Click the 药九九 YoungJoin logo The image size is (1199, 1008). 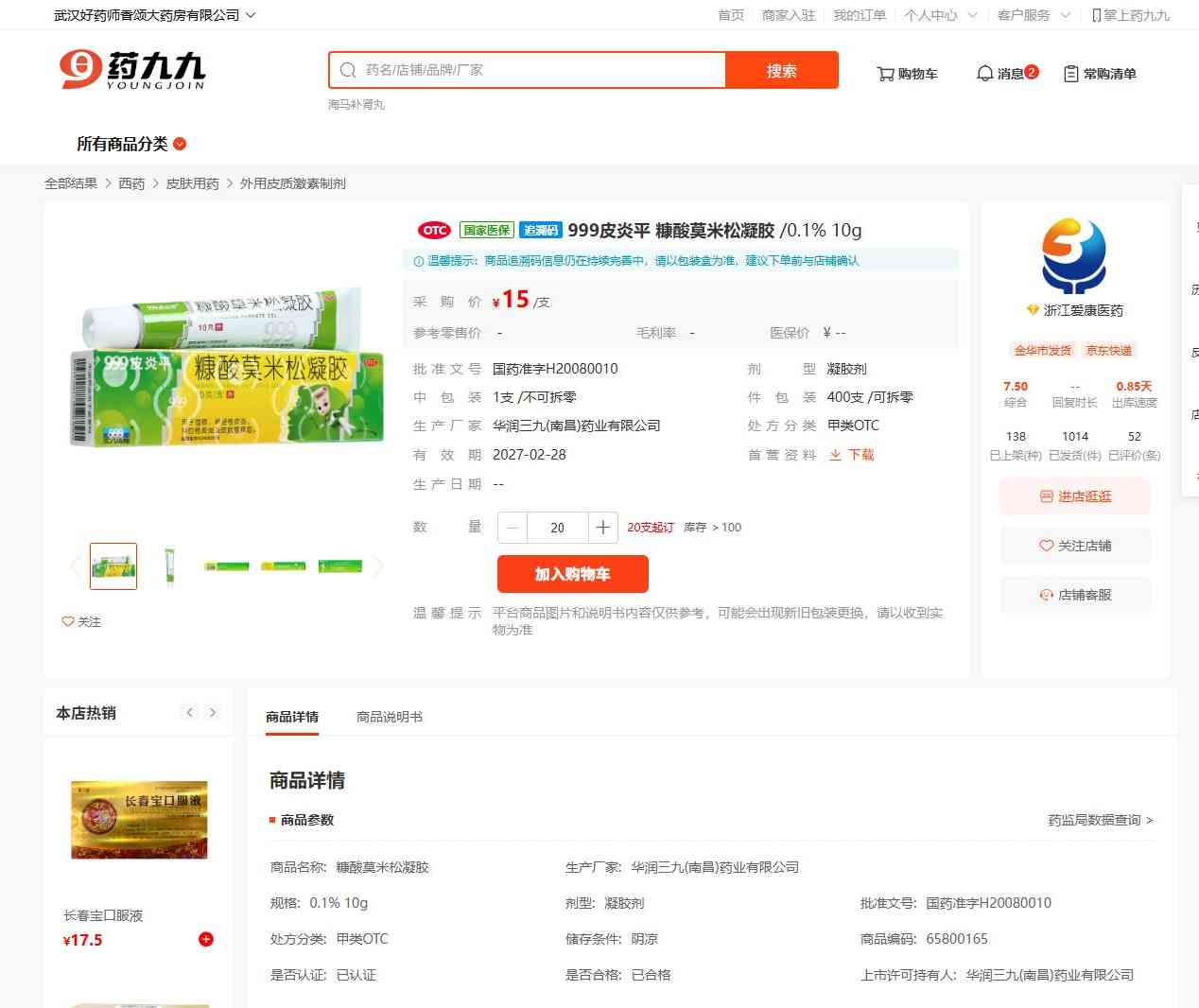pos(132,70)
